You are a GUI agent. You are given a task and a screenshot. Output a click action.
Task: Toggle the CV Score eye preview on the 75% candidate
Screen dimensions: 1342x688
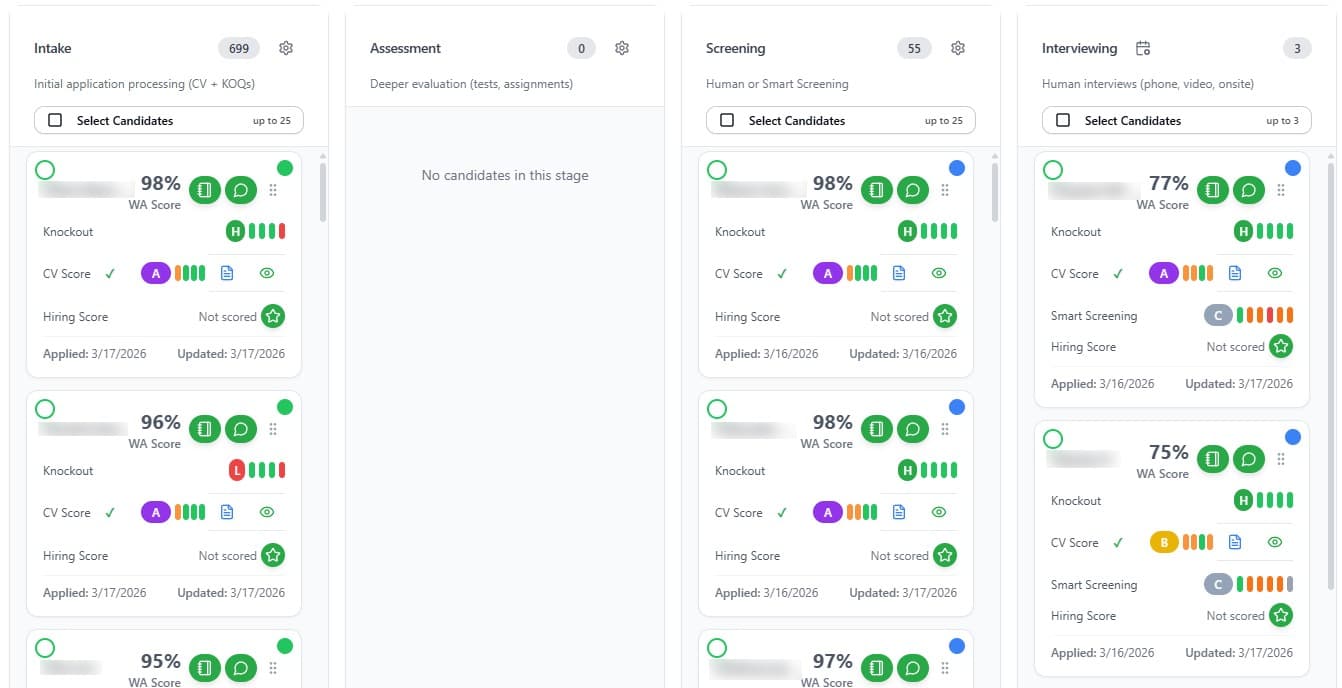tap(1274, 541)
